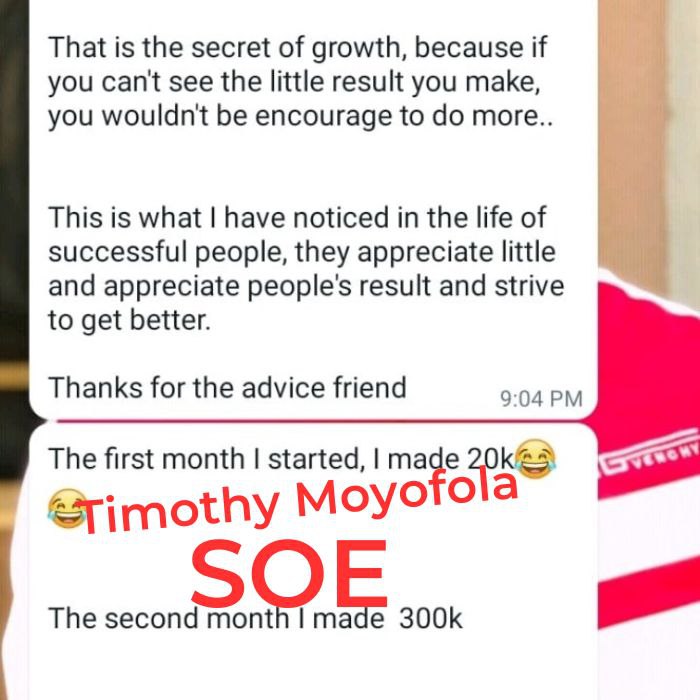700x700 pixels.
Task: Tap the 9:04 PM message timestamp
Action: (541, 399)
